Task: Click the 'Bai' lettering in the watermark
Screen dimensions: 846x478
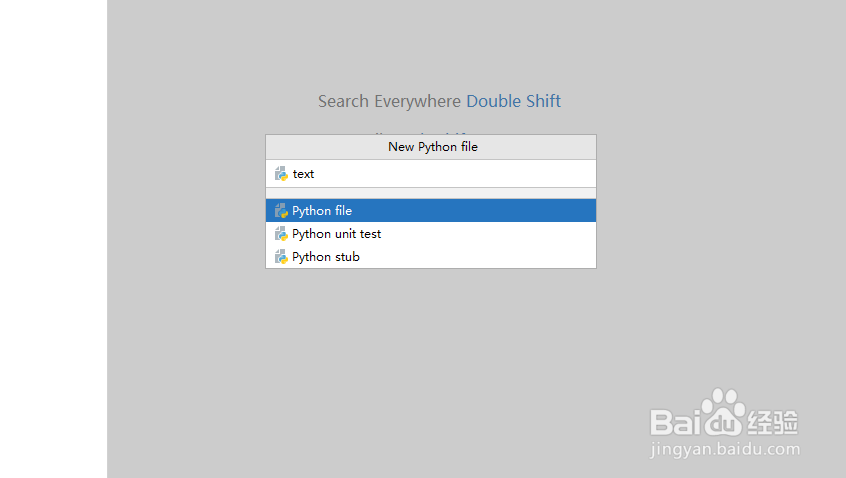Action: tap(675, 422)
